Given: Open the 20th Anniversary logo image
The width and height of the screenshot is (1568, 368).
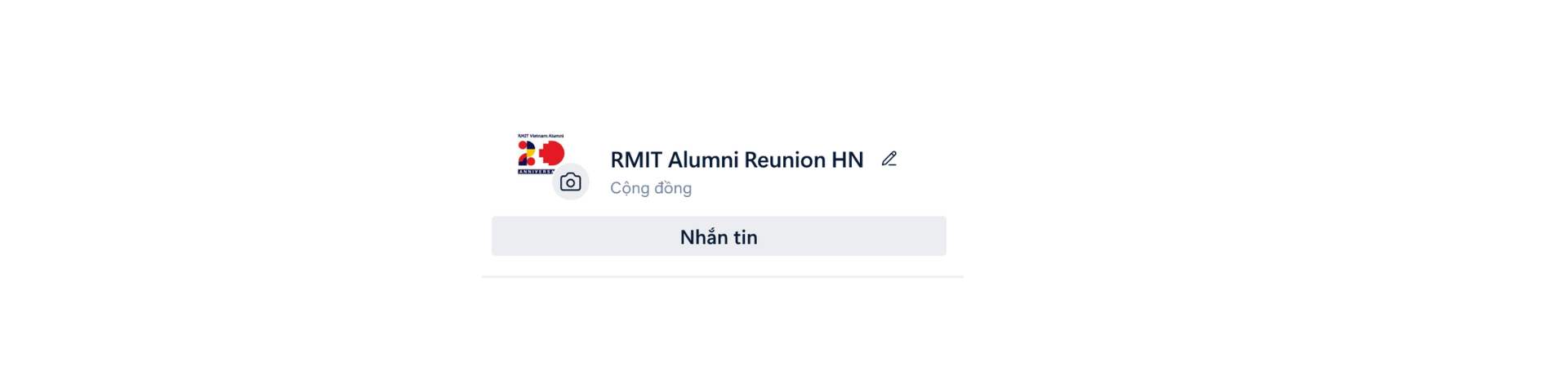Looking at the screenshot, I should point(540,154).
